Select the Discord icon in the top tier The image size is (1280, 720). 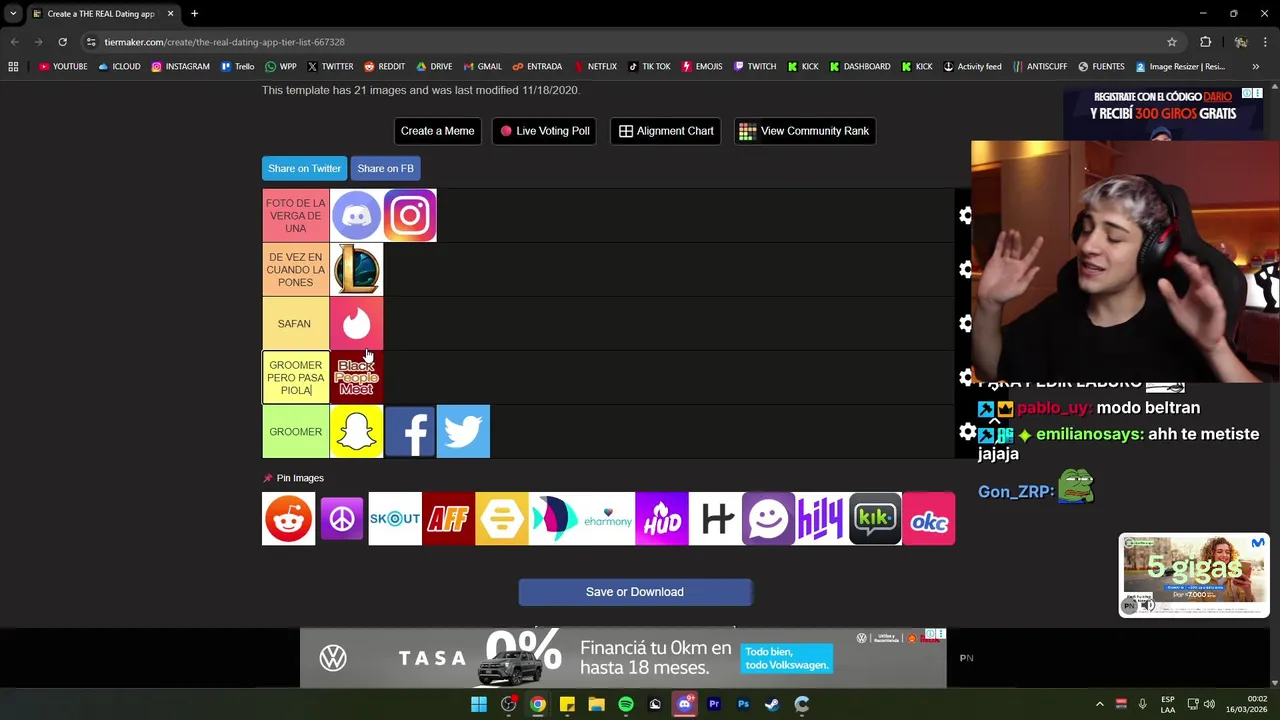coord(356,215)
